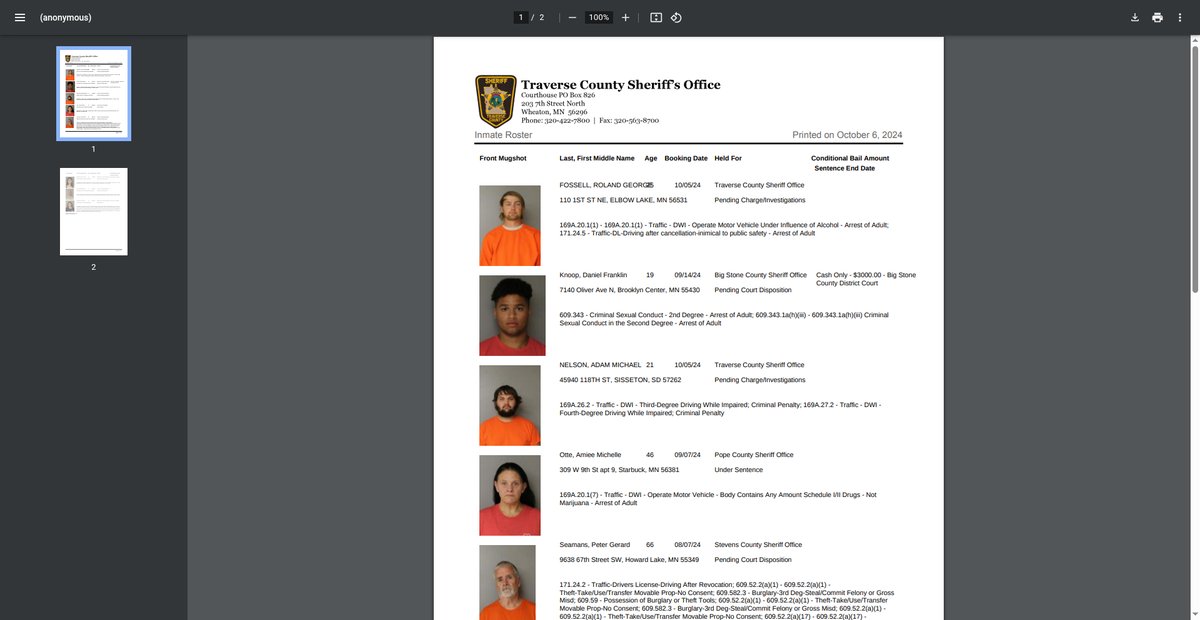Click the Booking Date column header
Viewport: 1200px width, 620px height.
pos(686,158)
